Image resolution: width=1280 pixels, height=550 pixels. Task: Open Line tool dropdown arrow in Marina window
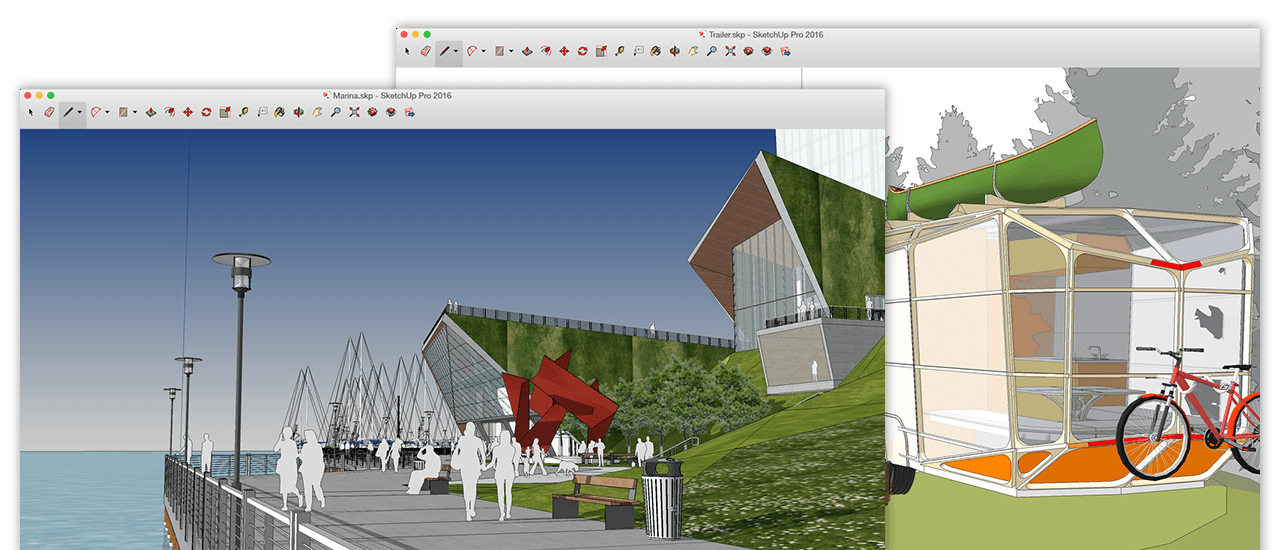79,112
